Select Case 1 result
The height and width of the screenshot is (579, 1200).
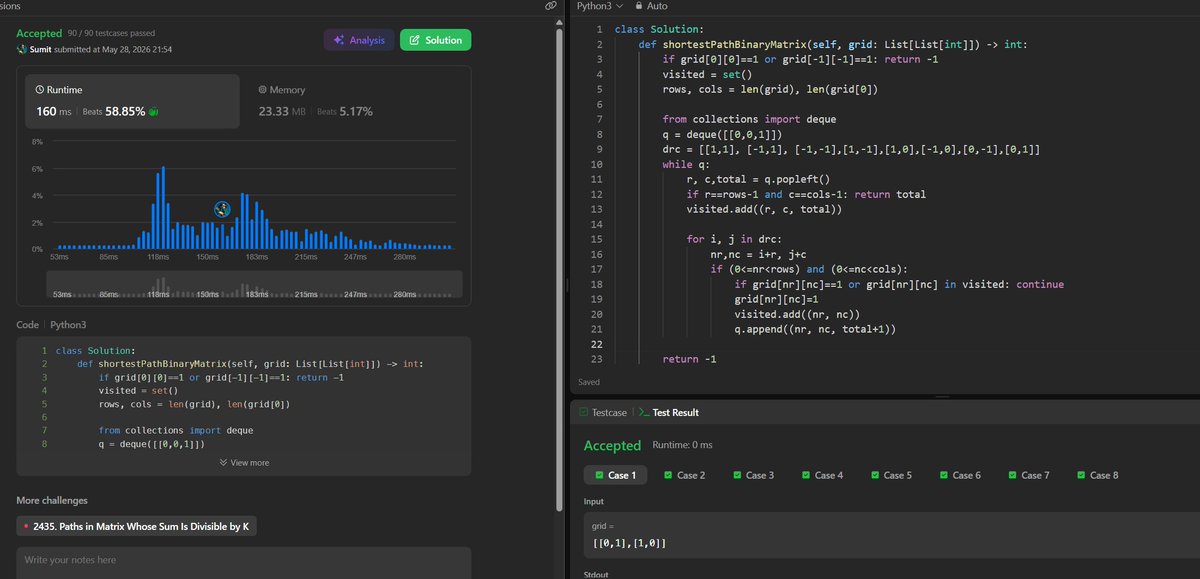click(x=615, y=475)
